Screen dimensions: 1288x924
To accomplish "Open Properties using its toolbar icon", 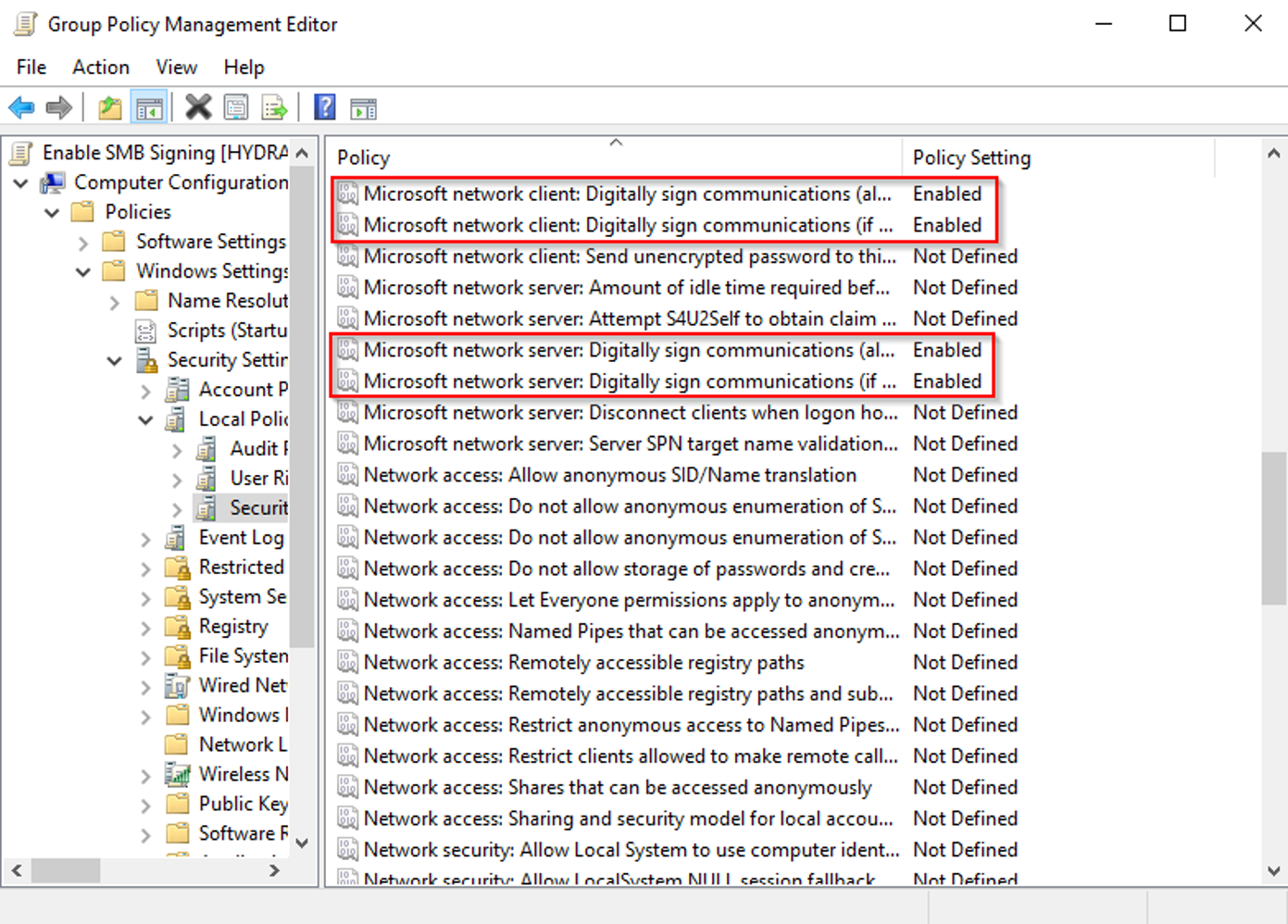I will [237, 106].
